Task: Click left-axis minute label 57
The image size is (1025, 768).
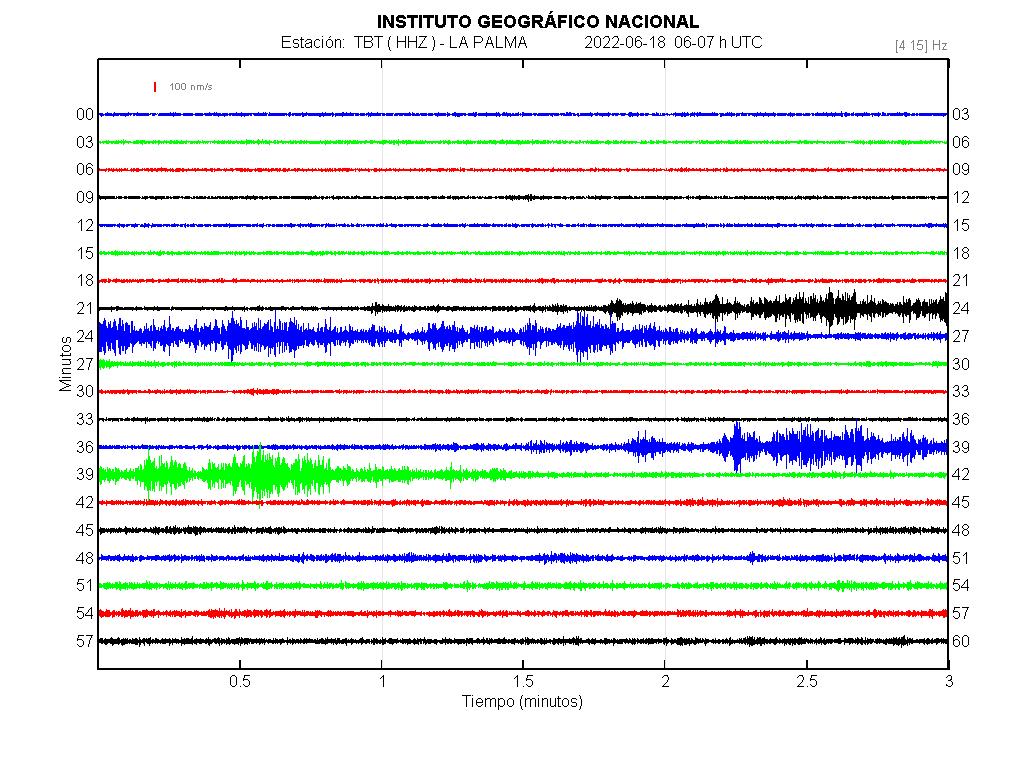Action: click(x=85, y=640)
